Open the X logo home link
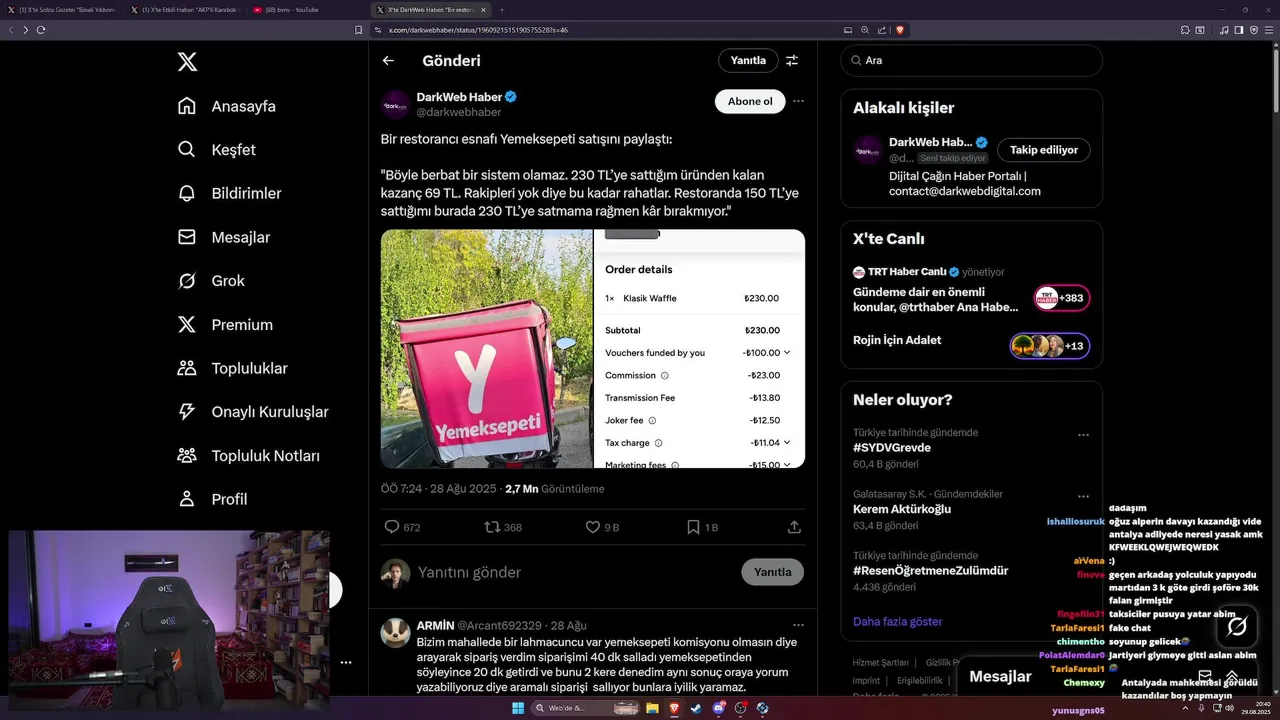This screenshot has width=1280, height=720. click(187, 62)
